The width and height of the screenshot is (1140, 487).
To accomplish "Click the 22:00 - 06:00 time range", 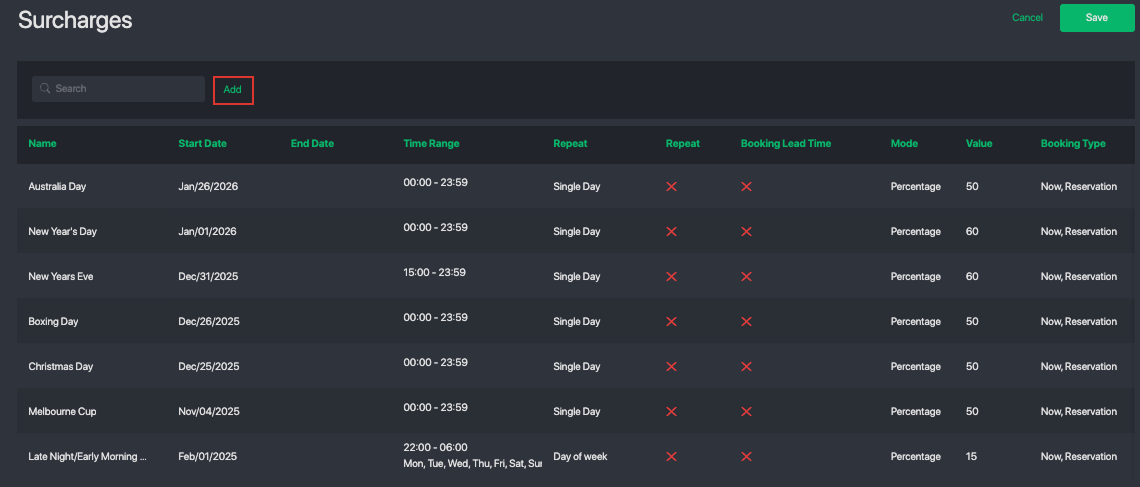I will tap(435, 448).
